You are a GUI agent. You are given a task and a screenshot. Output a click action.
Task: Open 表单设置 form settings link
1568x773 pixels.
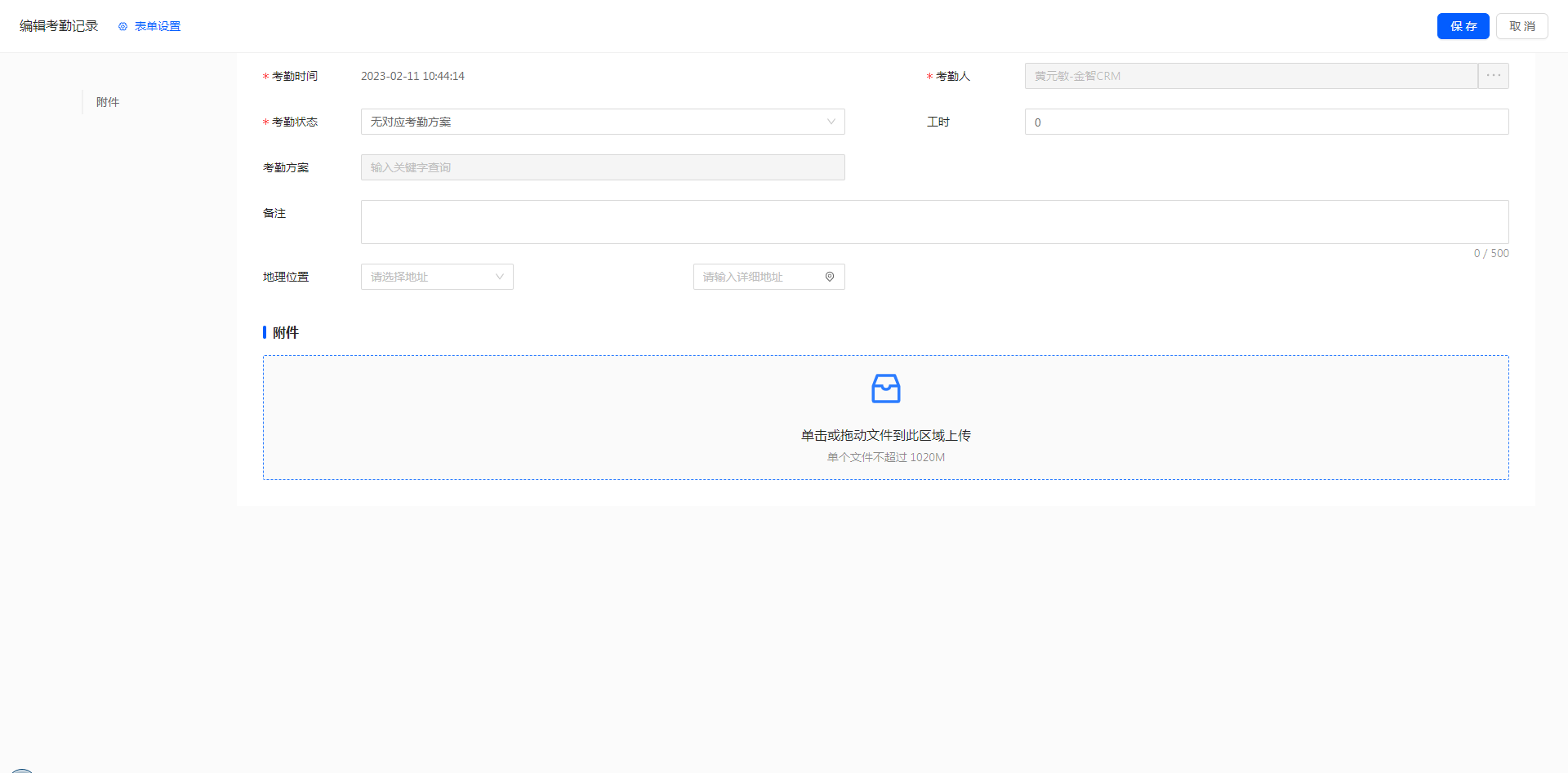[x=158, y=26]
